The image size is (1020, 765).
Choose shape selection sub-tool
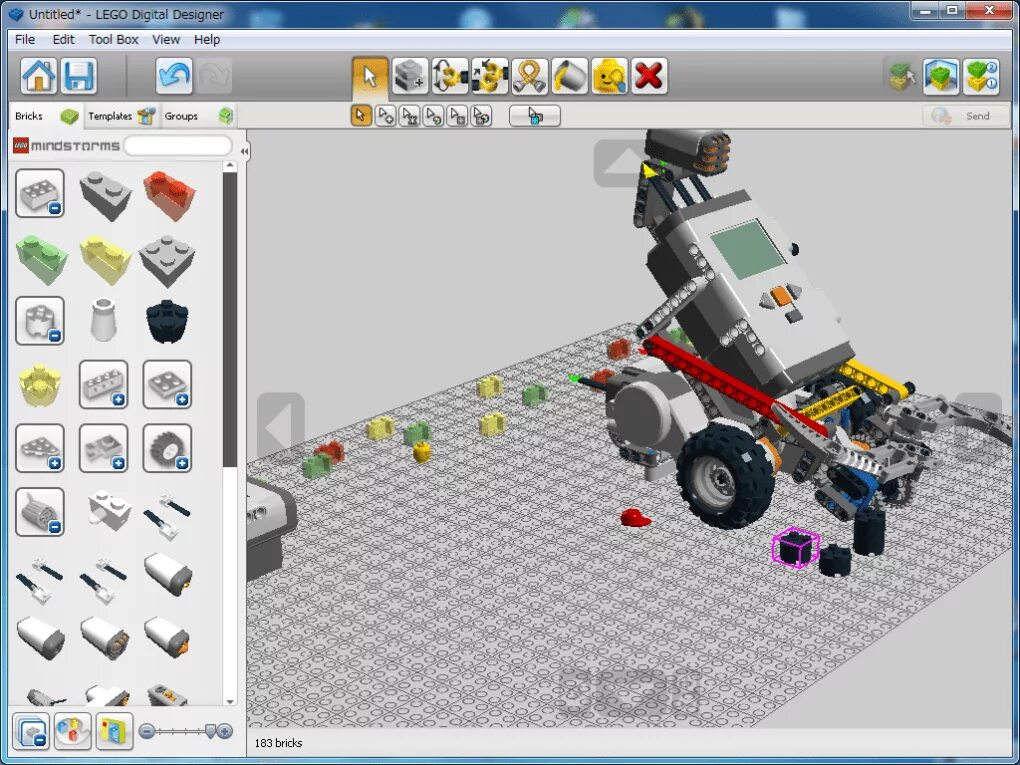click(457, 116)
